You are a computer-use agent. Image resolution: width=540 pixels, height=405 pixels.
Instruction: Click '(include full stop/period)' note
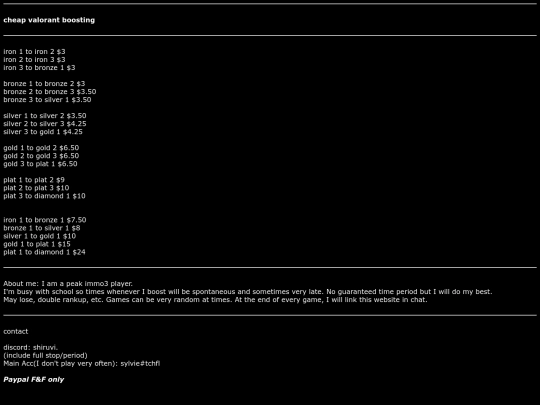point(45,355)
